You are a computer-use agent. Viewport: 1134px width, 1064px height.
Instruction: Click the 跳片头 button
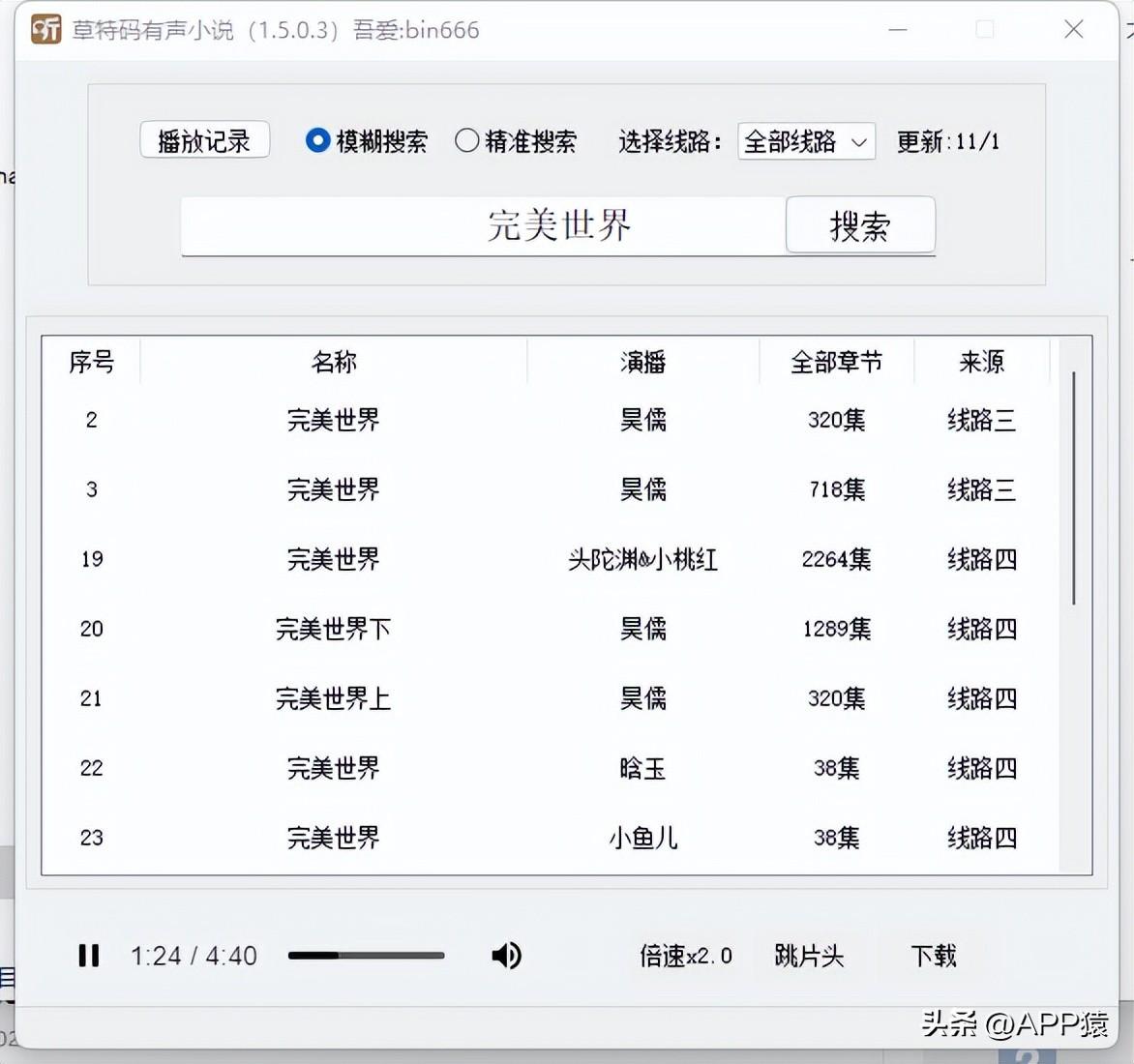(x=809, y=956)
